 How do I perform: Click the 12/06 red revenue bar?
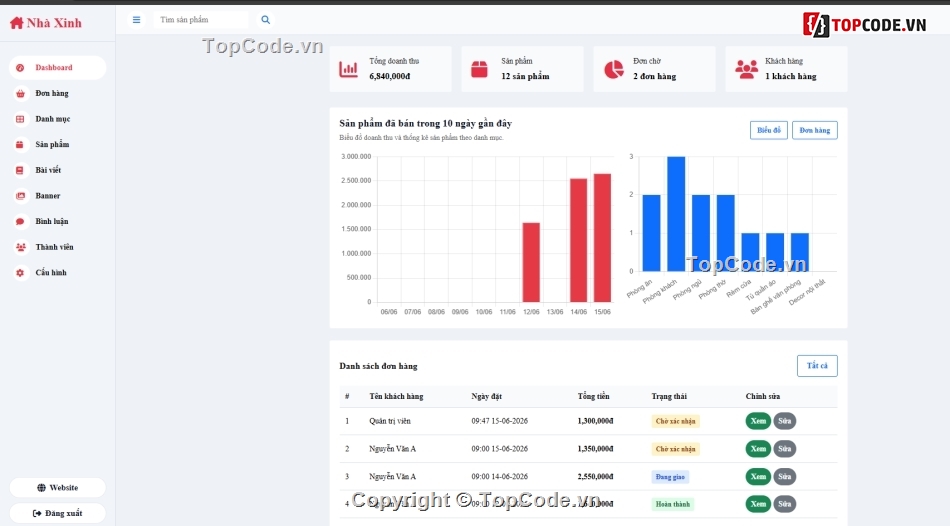(531, 262)
